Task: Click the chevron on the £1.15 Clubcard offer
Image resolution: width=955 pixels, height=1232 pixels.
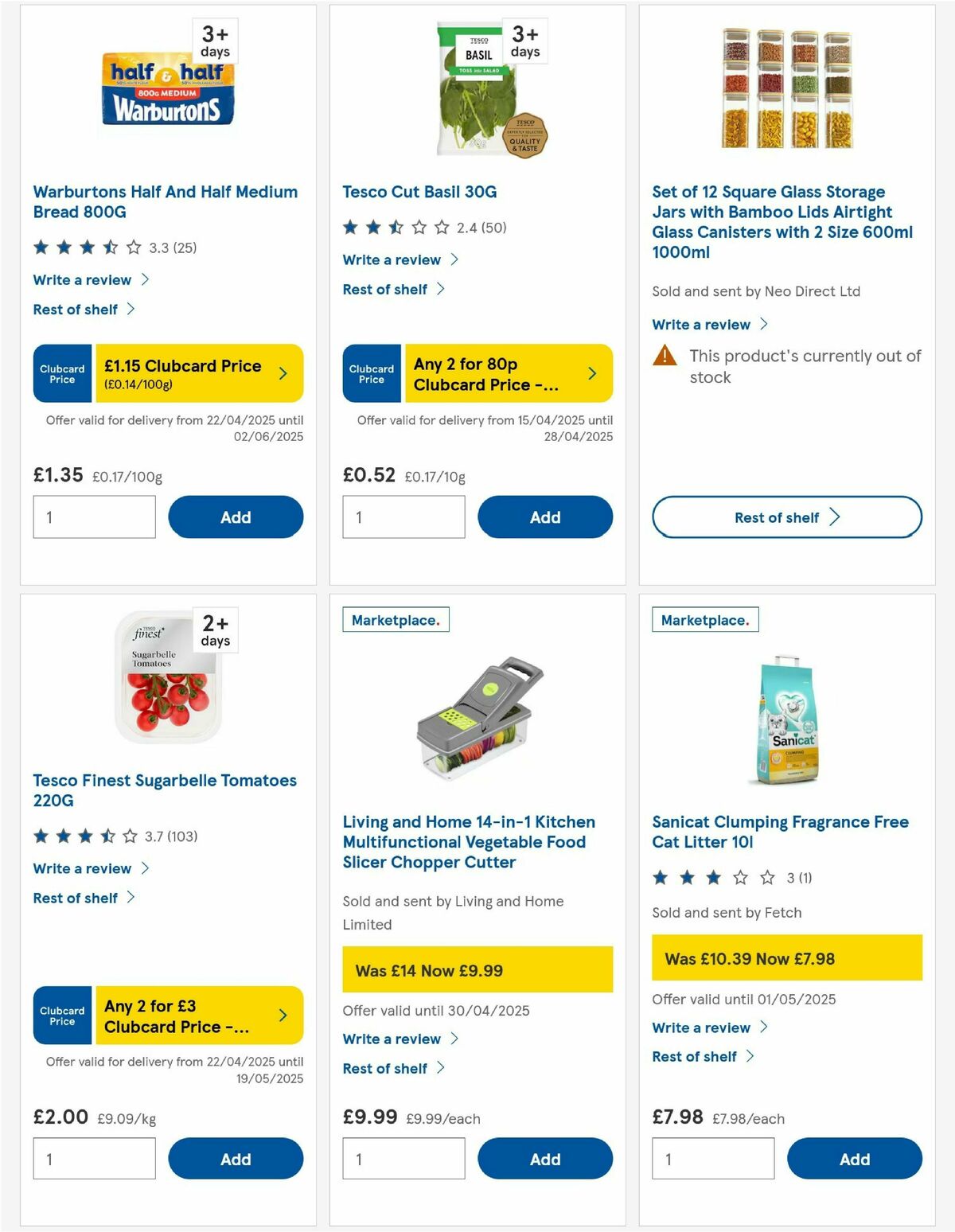Action: pyautogui.click(x=283, y=372)
